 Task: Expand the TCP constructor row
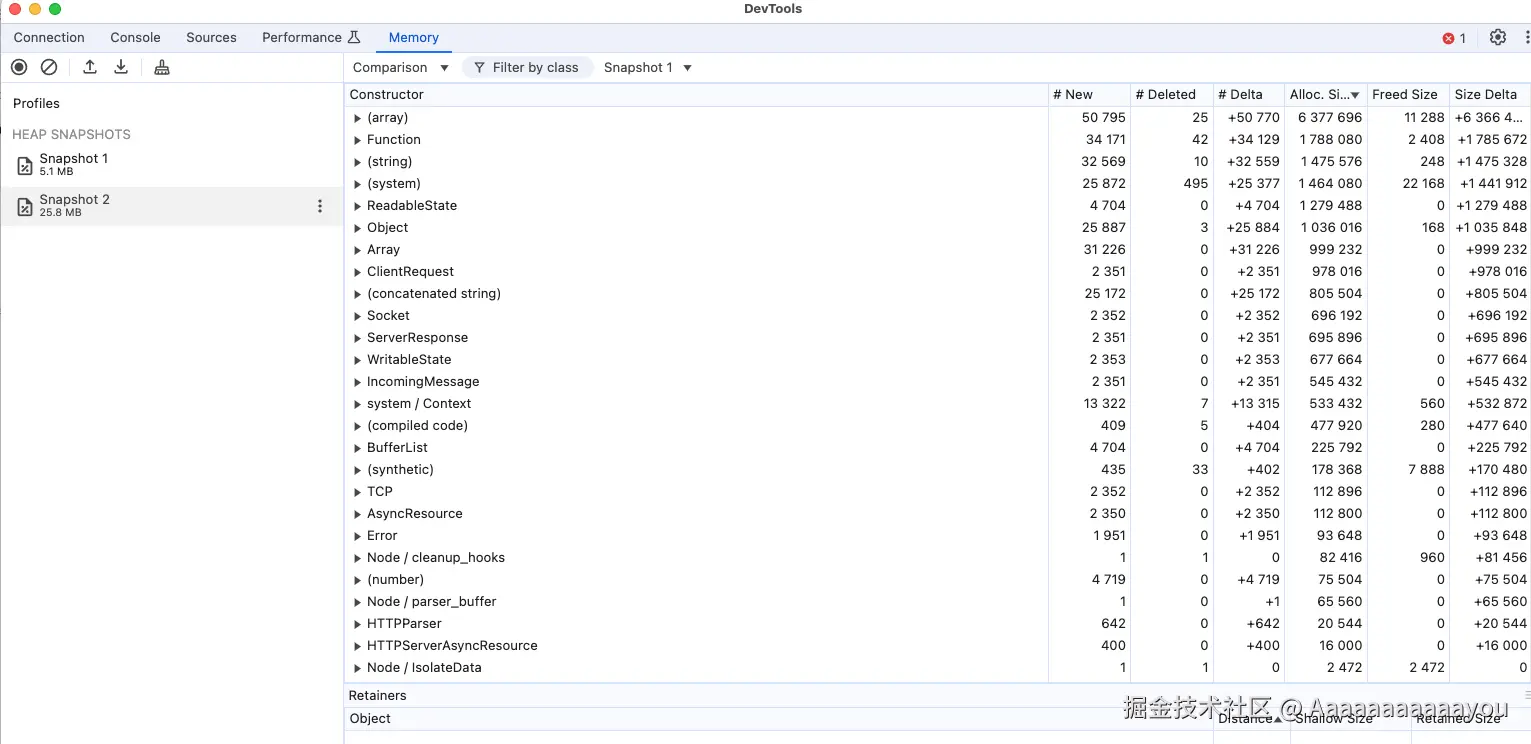pyautogui.click(x=358, y=492)
